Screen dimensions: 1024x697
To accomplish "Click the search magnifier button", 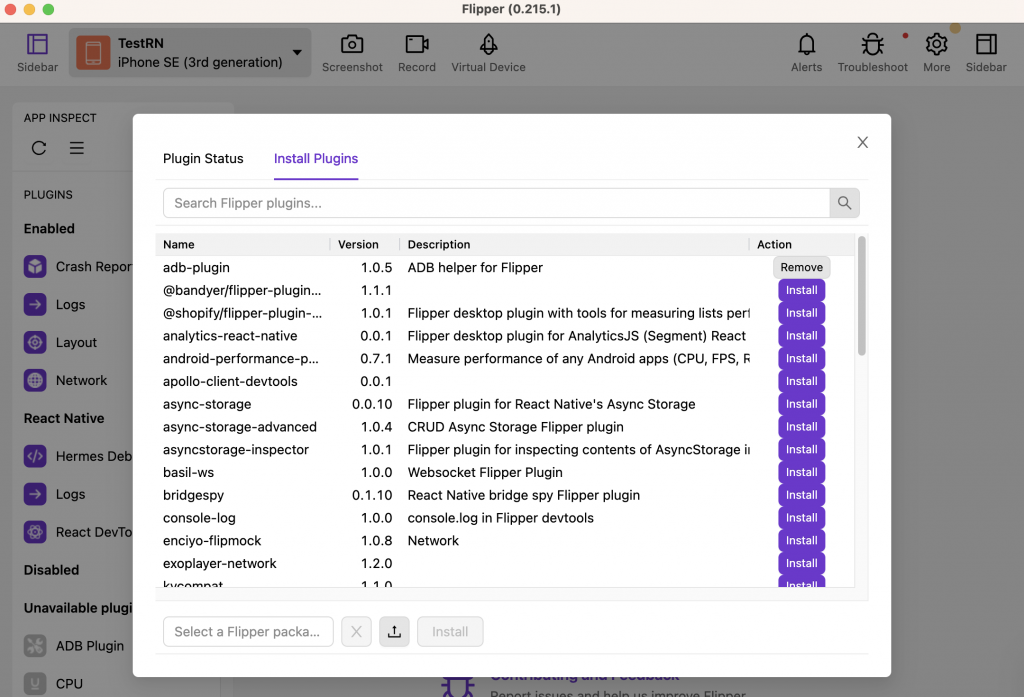I will click(x=844, y=203).
